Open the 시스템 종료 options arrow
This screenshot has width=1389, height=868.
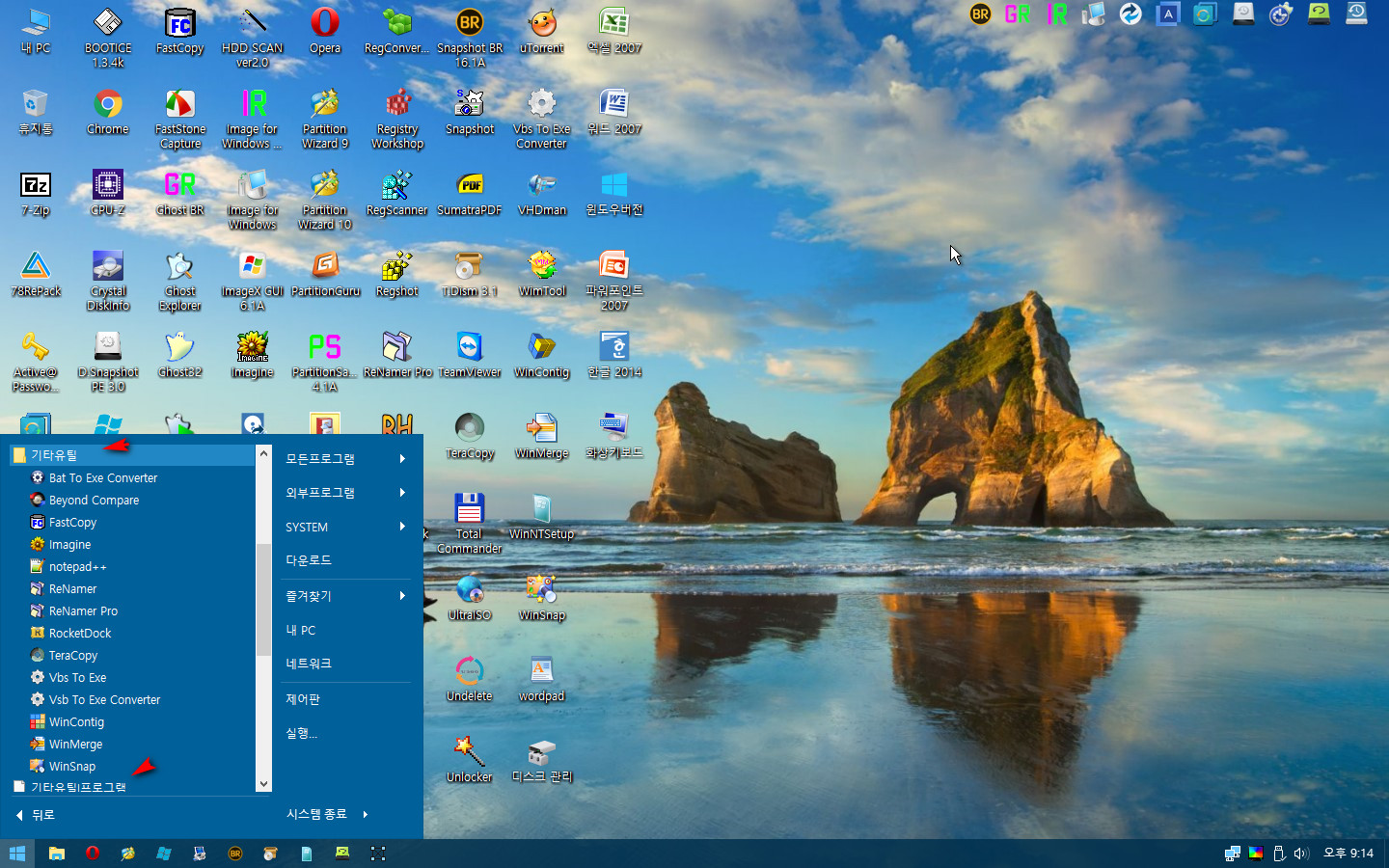tap(366, 814)
